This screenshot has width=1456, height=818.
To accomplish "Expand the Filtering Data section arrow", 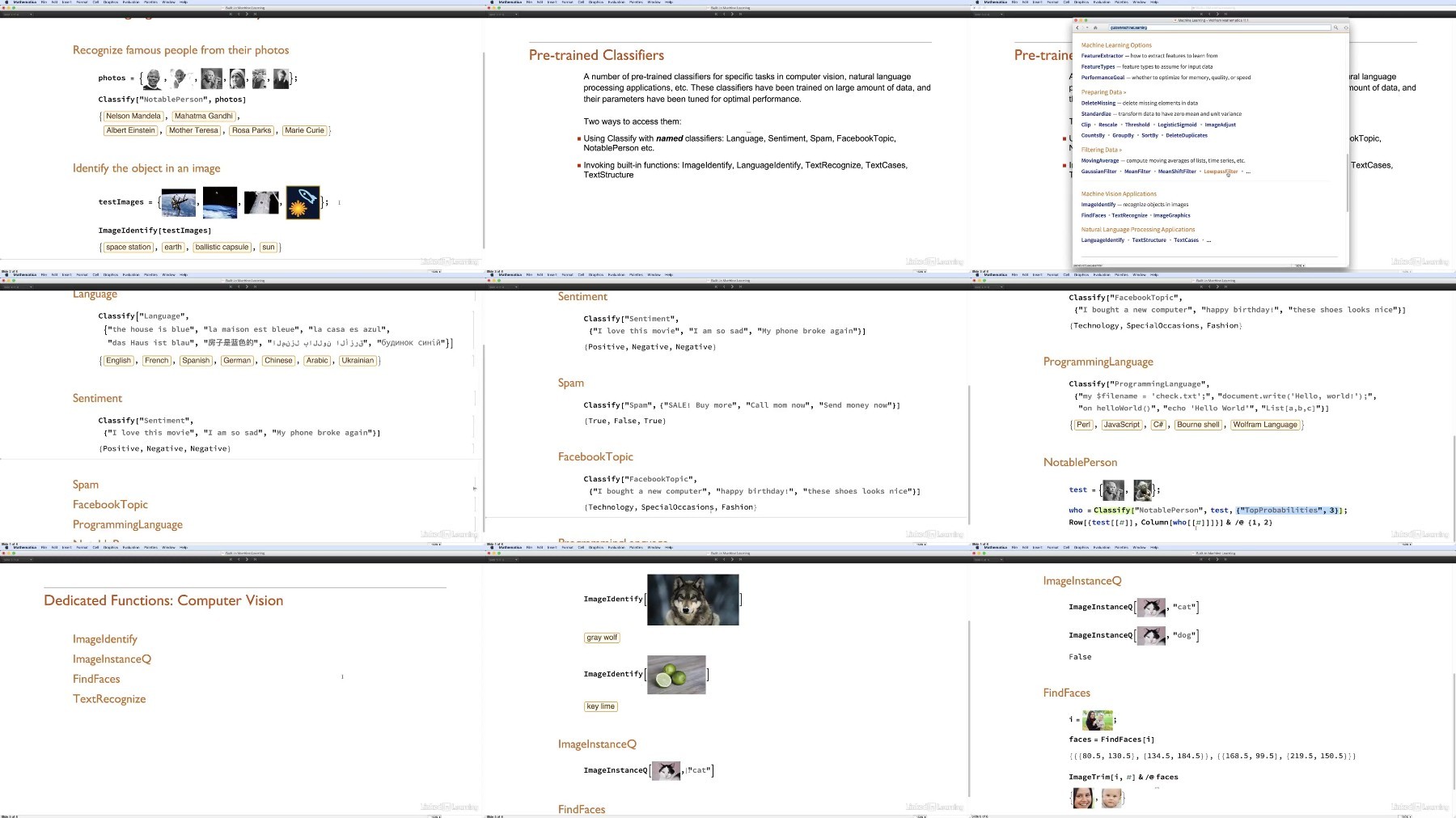I will [x=1120, y=150].
